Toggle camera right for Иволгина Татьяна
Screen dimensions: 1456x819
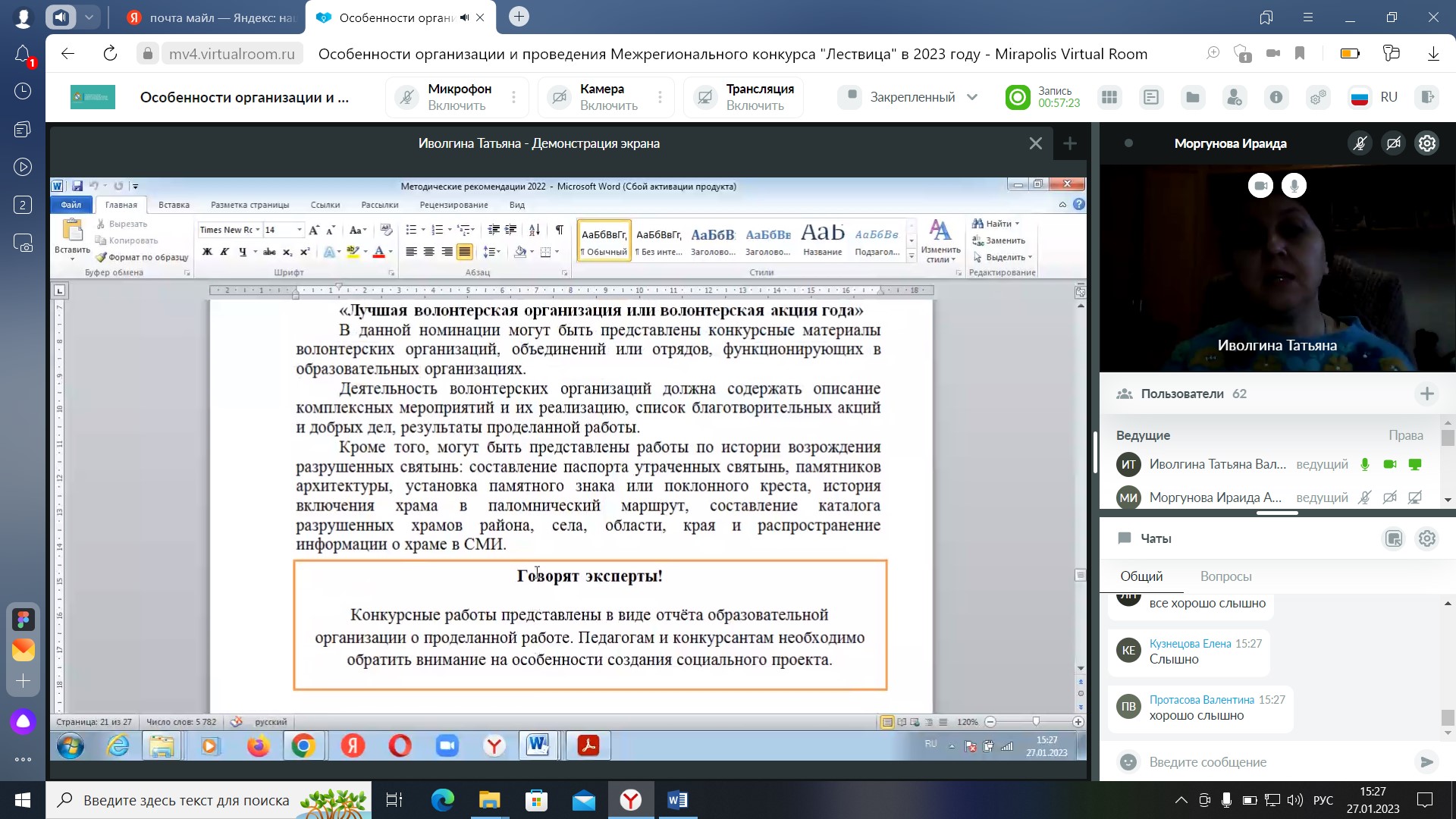tap(1390, 465)
